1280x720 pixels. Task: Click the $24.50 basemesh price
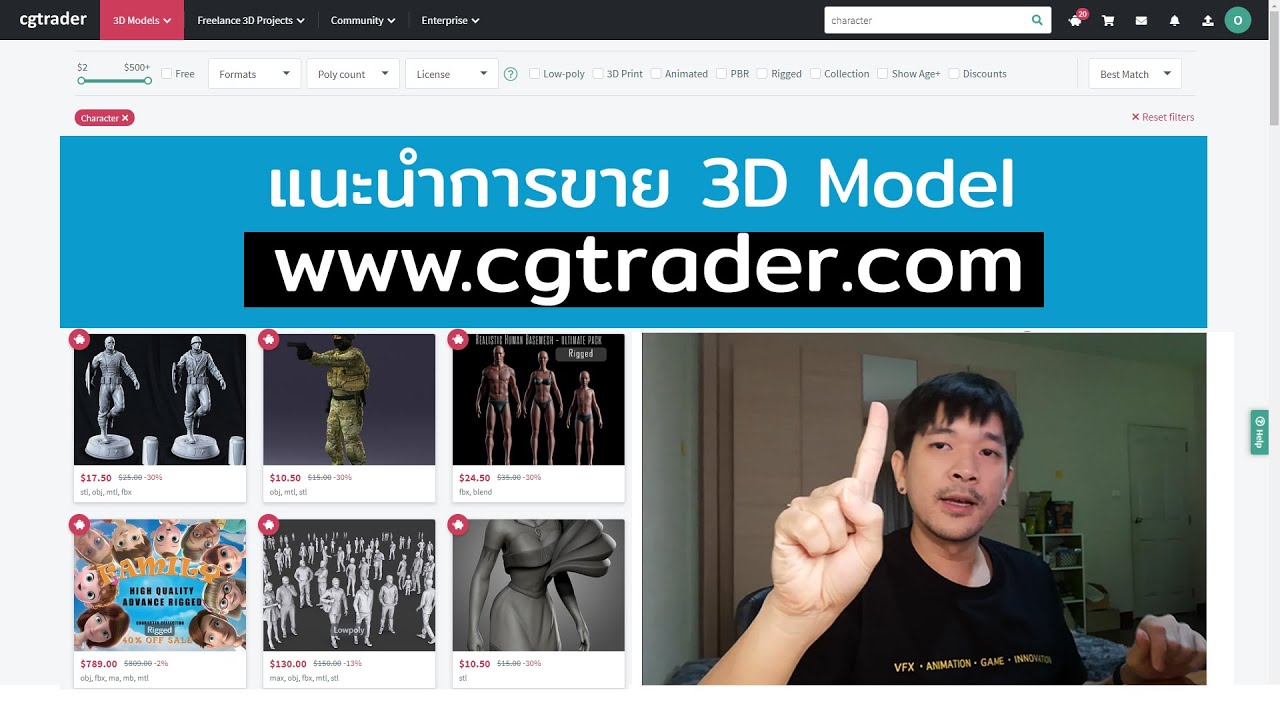(x=475, y=478)
